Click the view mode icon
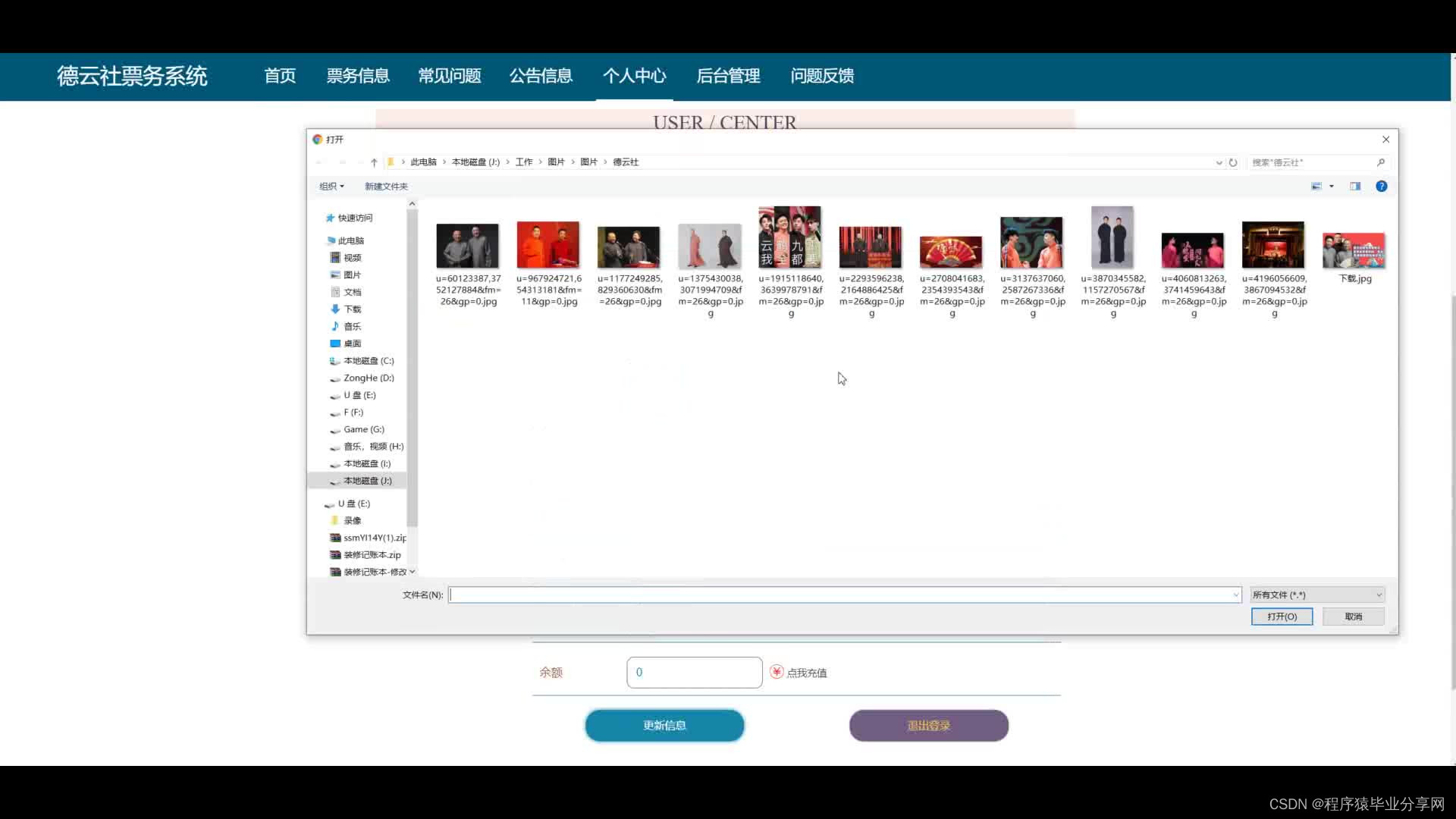 point(1316,187)
